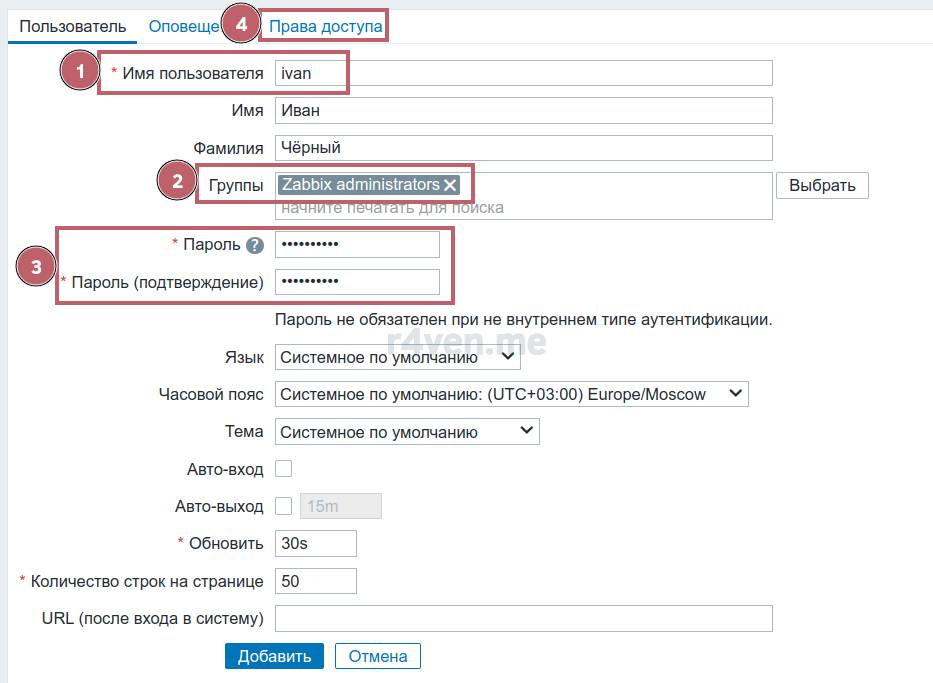Click the password help question mark icon
The image size is (933, 683).
[x=255, y=245]
